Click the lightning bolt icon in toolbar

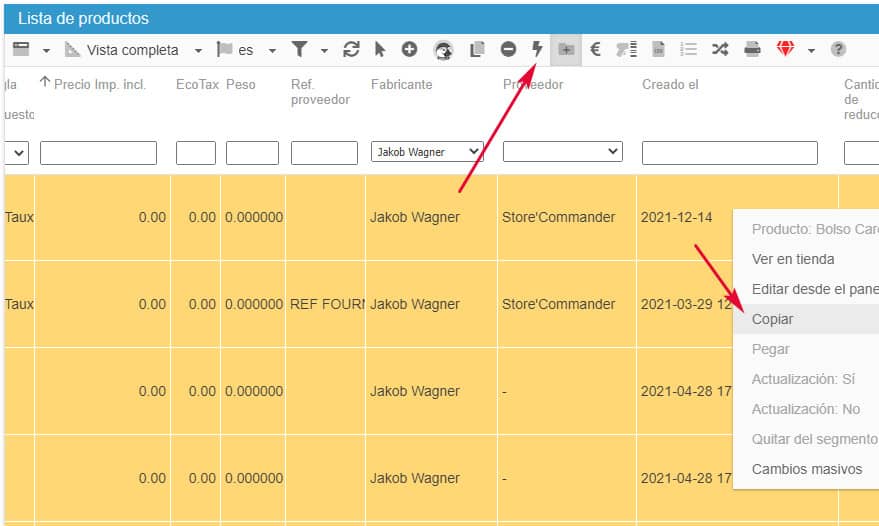click(537, 49)
